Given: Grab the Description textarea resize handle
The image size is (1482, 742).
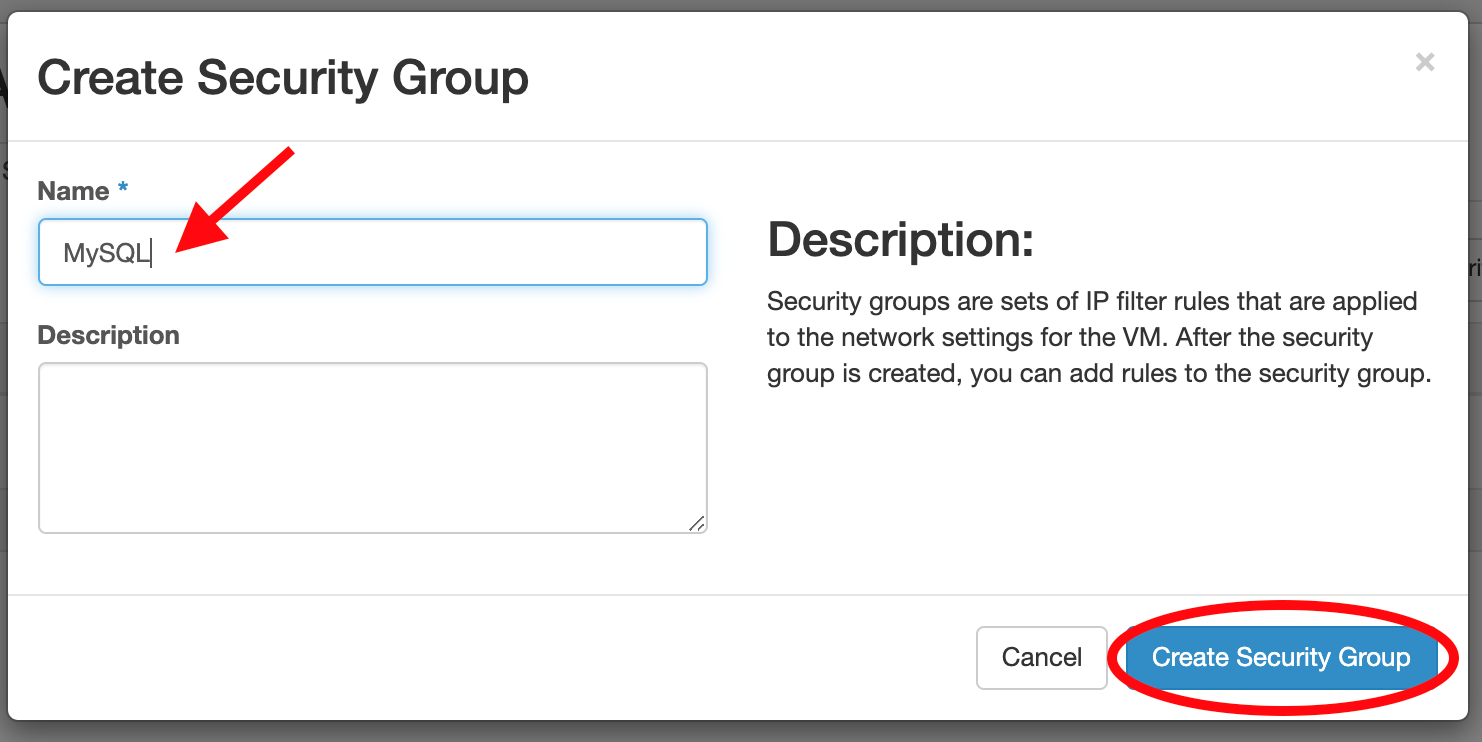Looking at the screenshot, I should [x=697, y=523].
